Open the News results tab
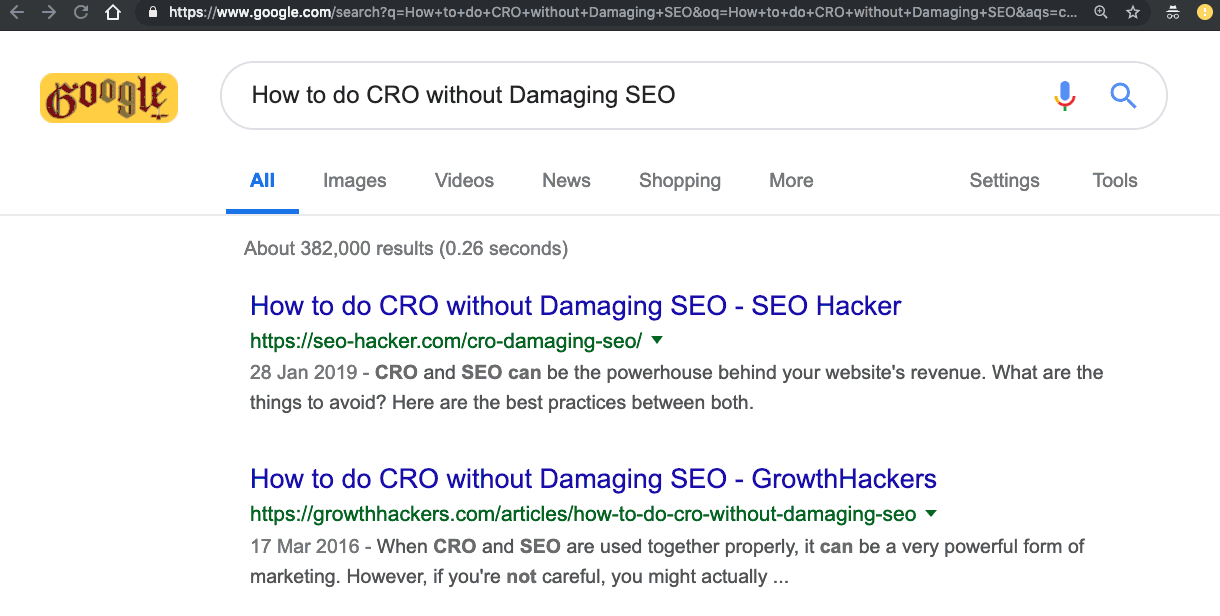Viewport: 1220px width, 616px height. (566, 180)
